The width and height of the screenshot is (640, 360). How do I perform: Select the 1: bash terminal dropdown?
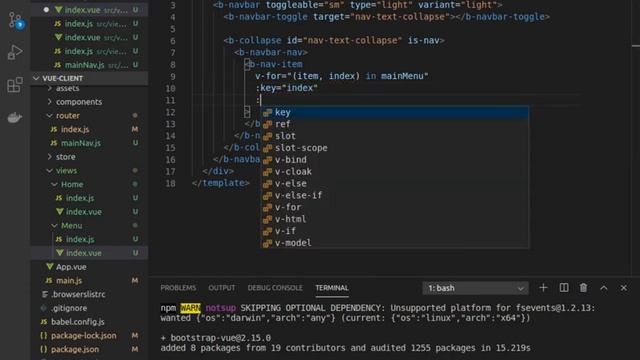(476, 288)
